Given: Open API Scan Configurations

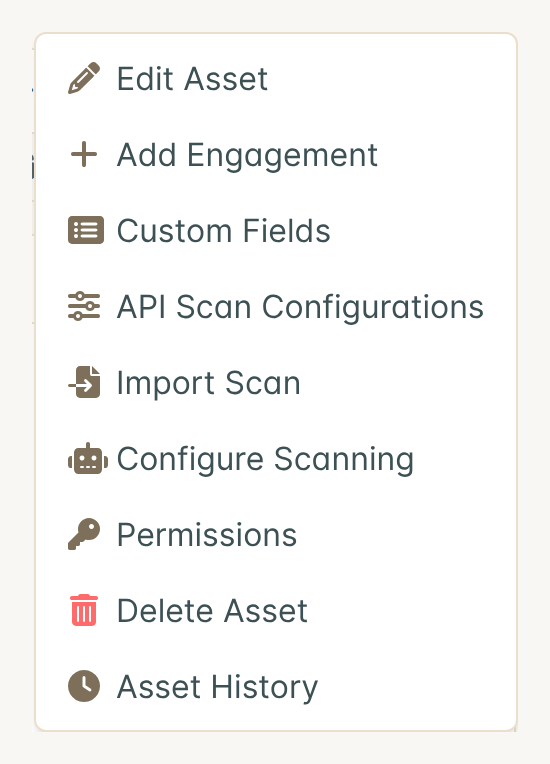Looking at the screenshot, I should pos(276,306).
